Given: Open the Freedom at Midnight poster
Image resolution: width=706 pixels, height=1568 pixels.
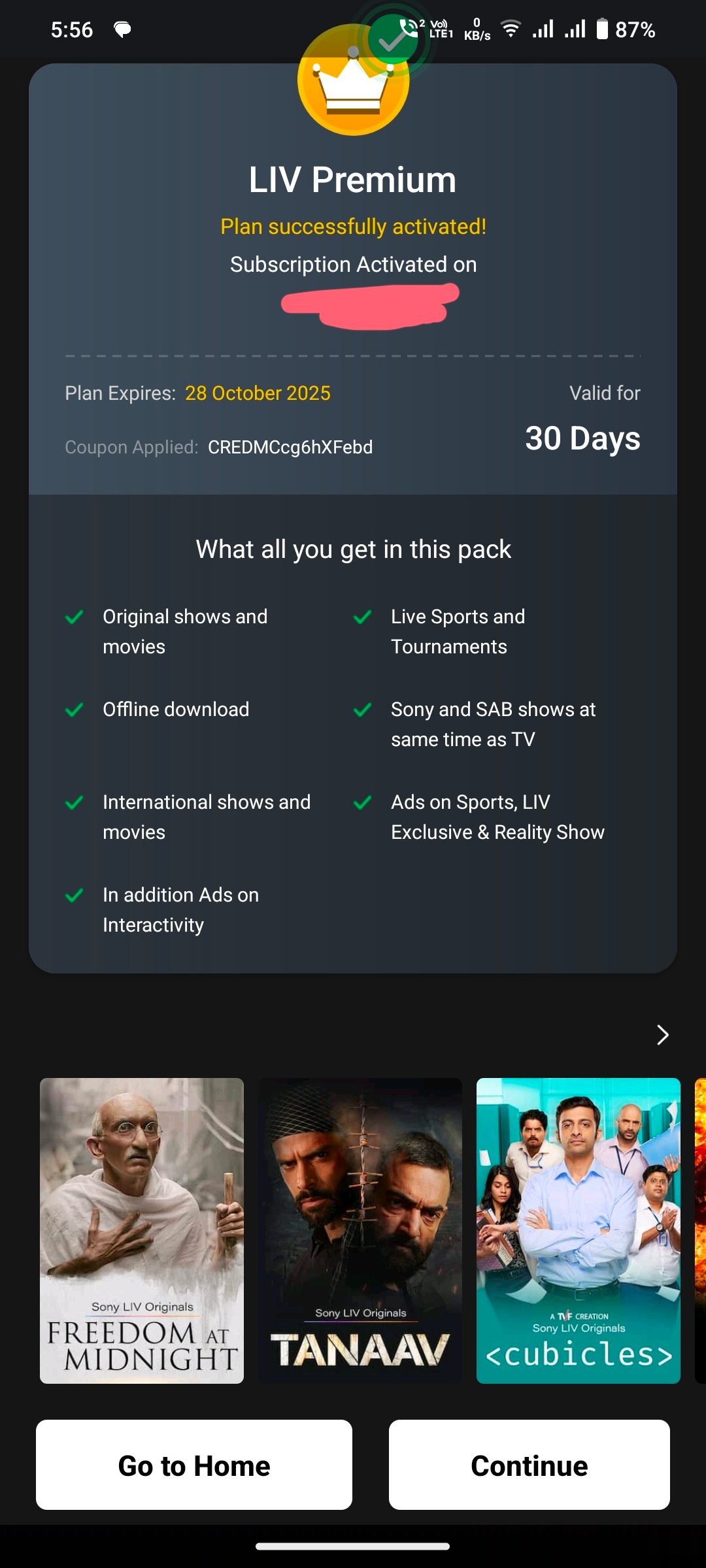Looking at the screenshot, I should [142, 1230].
